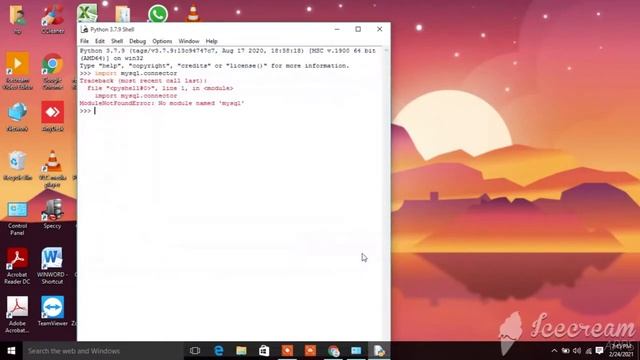
Task: Select the user folder desktop icon
Action: click(18, 19)
